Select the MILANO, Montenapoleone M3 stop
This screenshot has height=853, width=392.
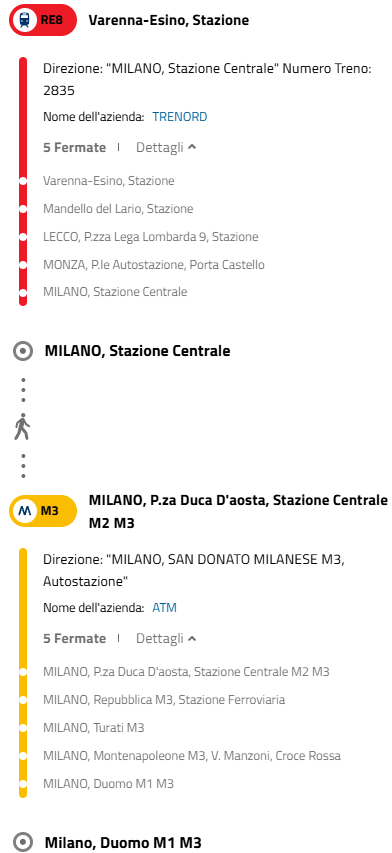192,756
